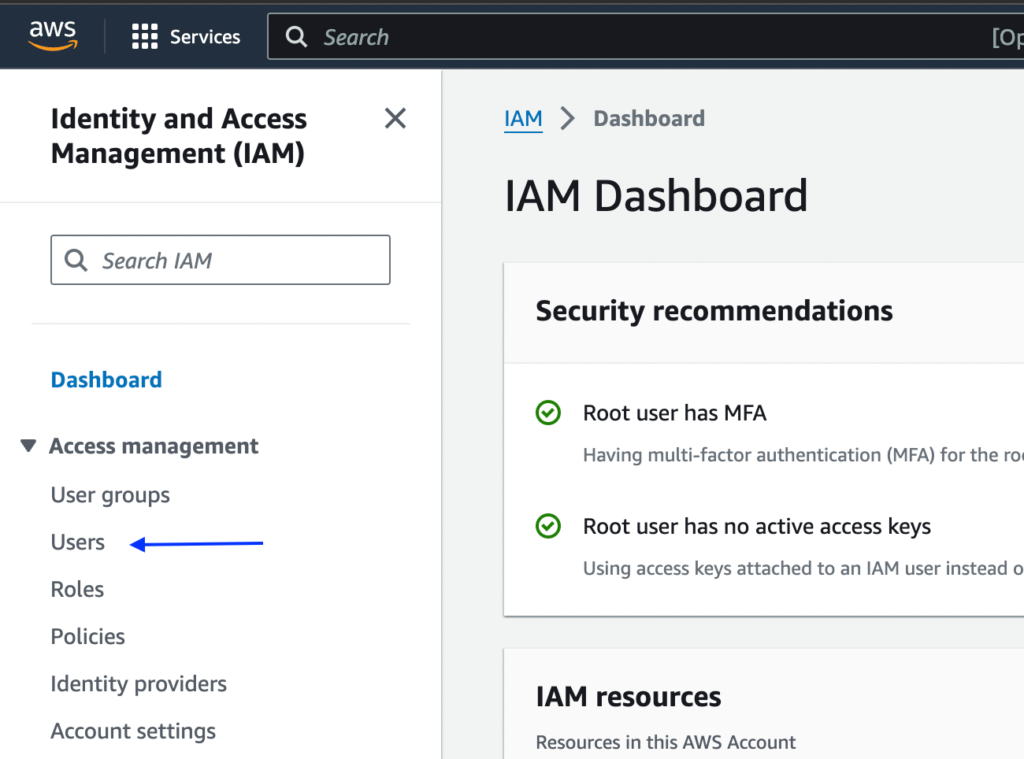This screenshot has height=759, width=1024.
Task: Click the search magnifier in the top bar
Action: tap(295, 36)
